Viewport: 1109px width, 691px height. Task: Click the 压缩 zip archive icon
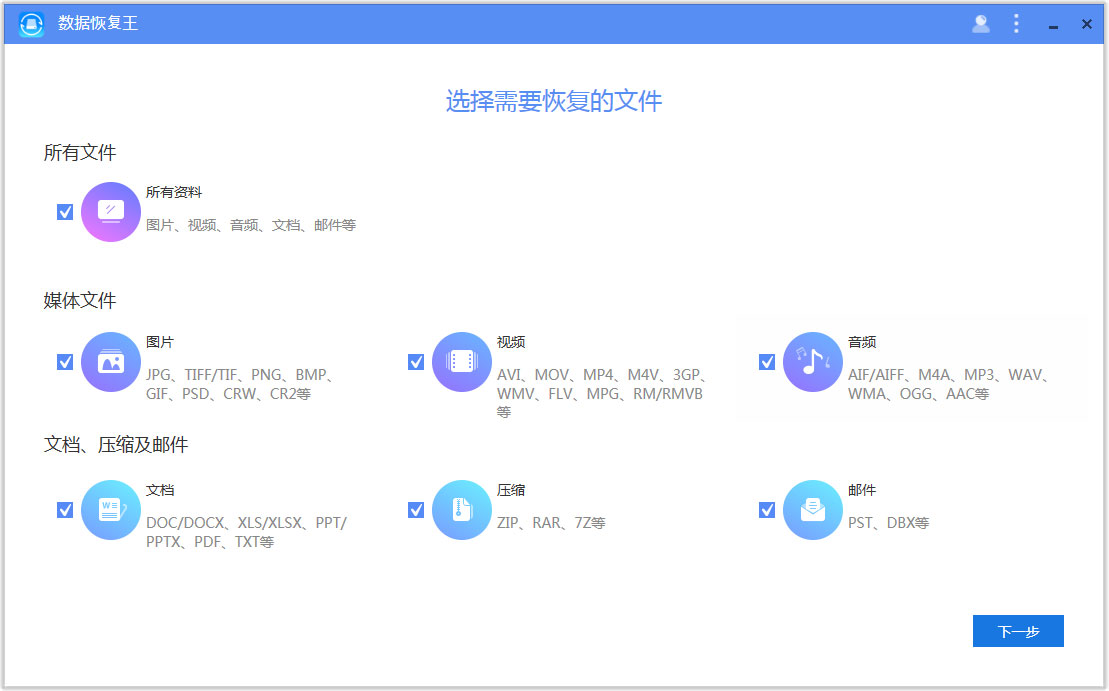[461, 509]
